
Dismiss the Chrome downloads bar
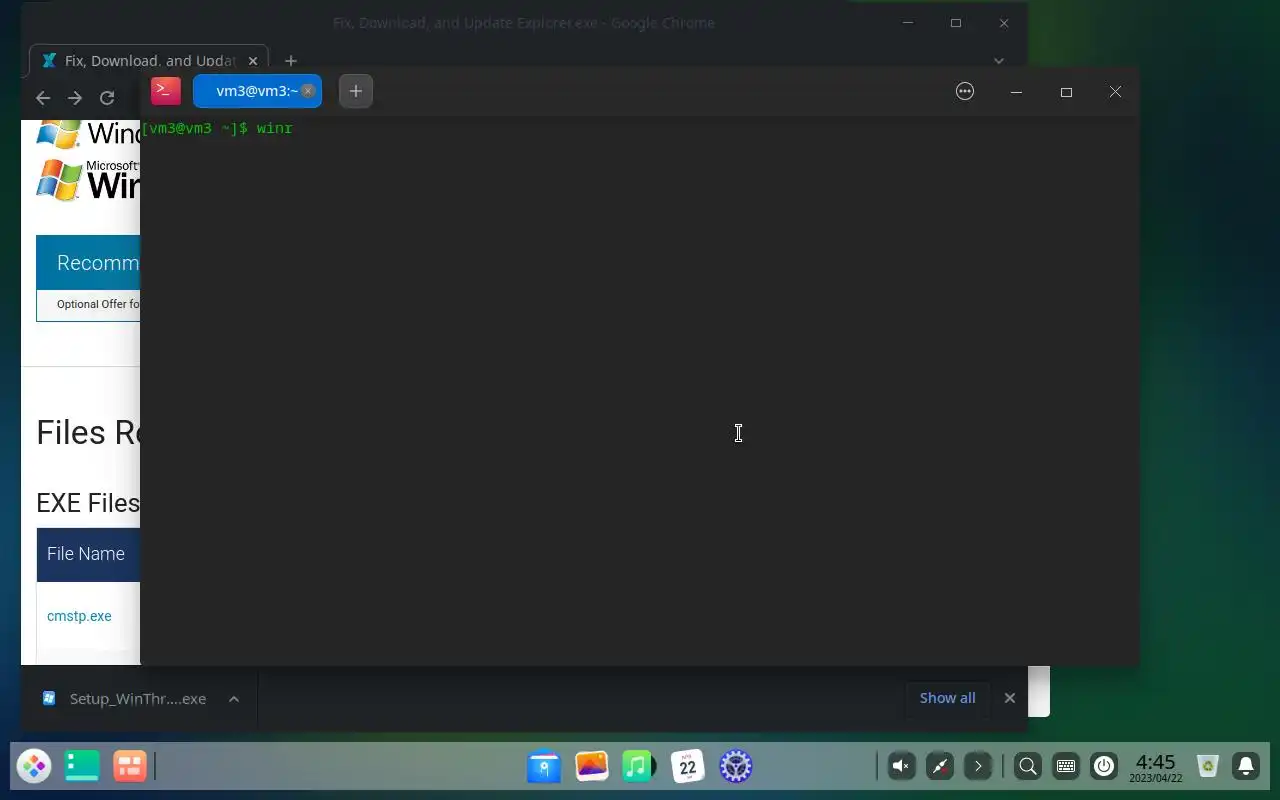click(1010, 698)
